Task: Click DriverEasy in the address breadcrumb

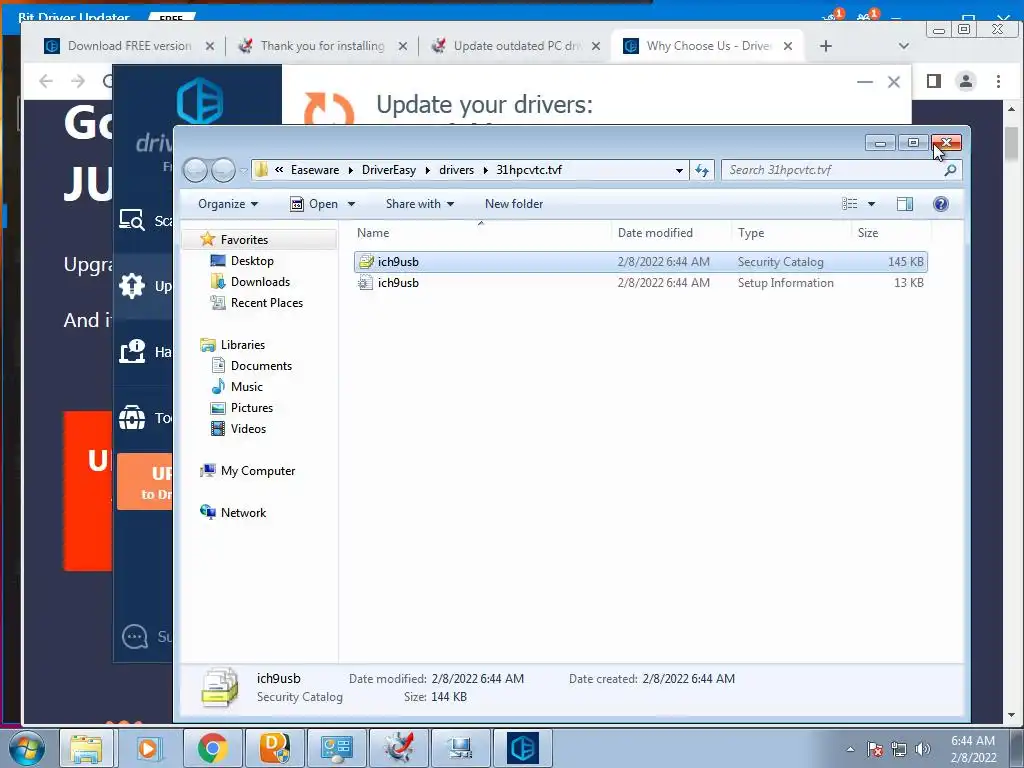Action: (x=389, y=170)
